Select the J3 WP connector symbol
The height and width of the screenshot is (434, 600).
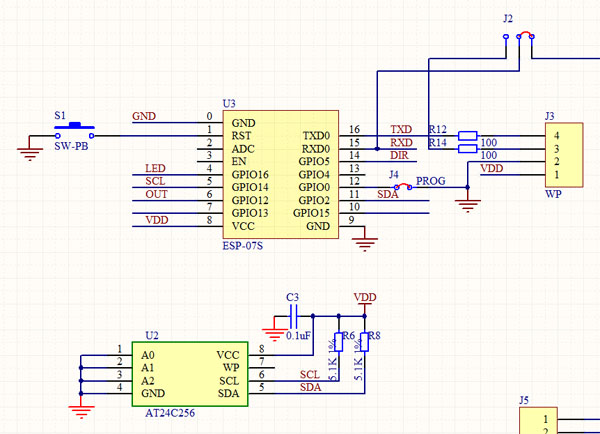coord(564,155)
